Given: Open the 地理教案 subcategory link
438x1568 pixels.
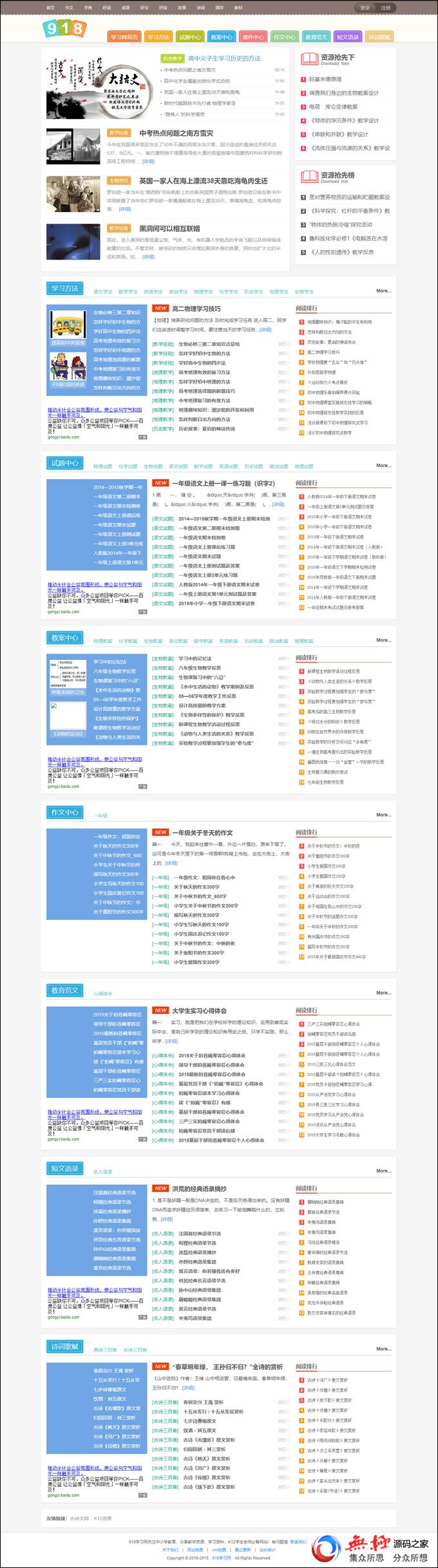Looking at the screenshot, I should click(304, 641).
